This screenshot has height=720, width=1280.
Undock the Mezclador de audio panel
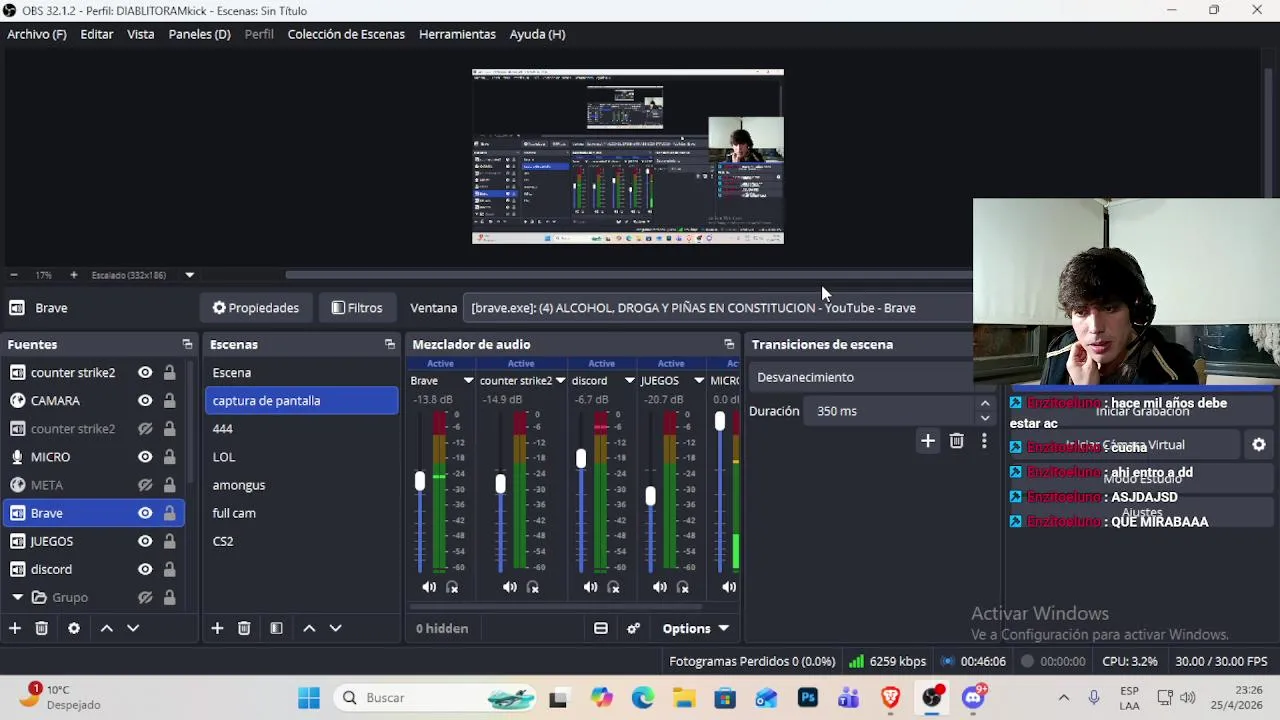(729, 344)
